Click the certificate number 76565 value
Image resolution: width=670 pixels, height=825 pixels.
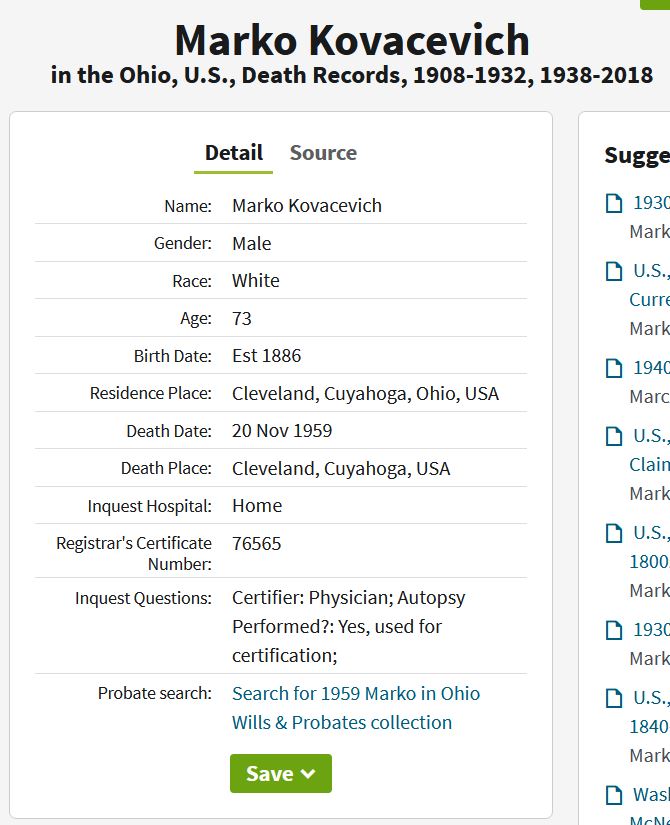tap(257, 544)
